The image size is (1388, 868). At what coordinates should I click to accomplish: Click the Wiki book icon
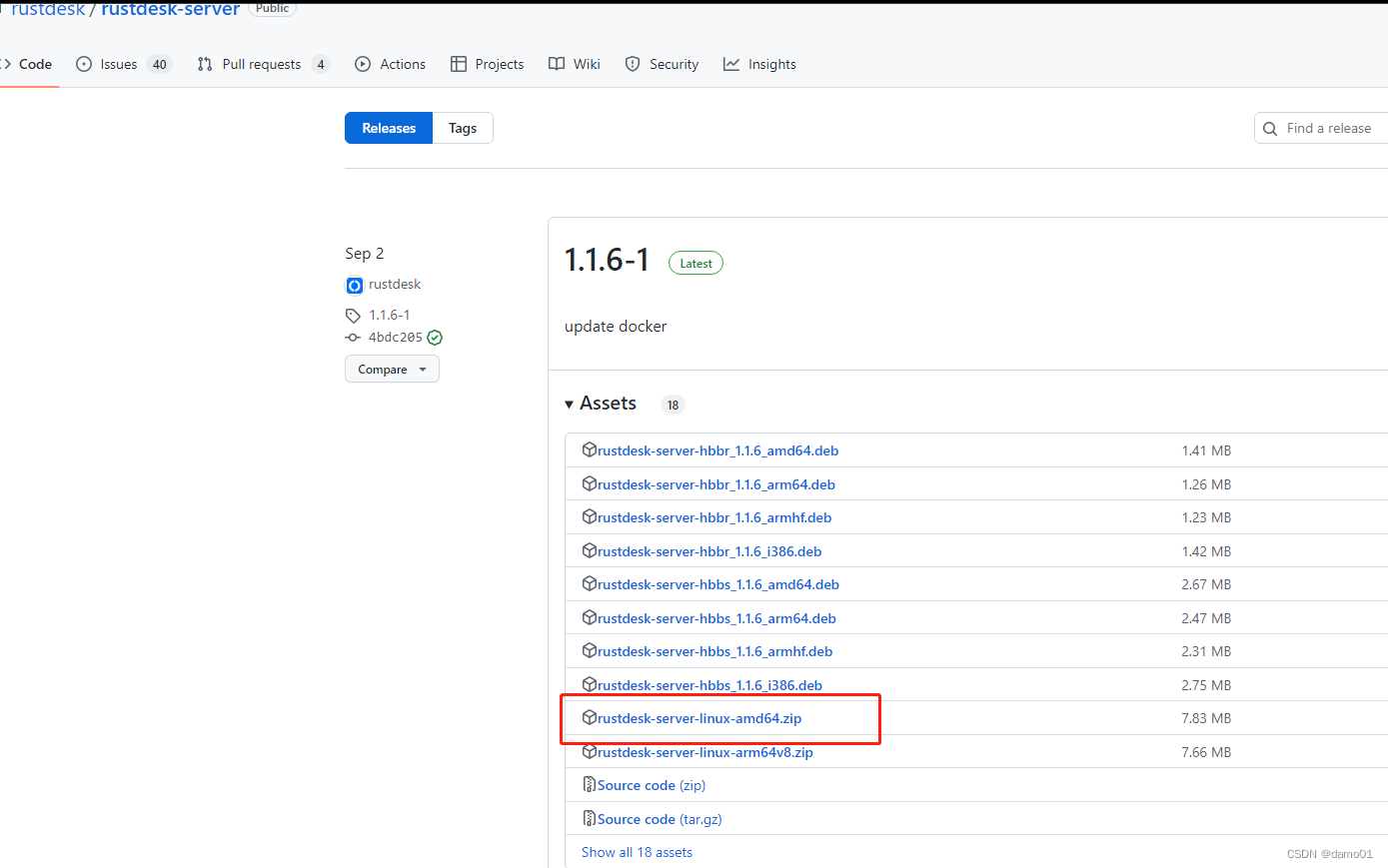pyautogui.click(x=557, y=64)
